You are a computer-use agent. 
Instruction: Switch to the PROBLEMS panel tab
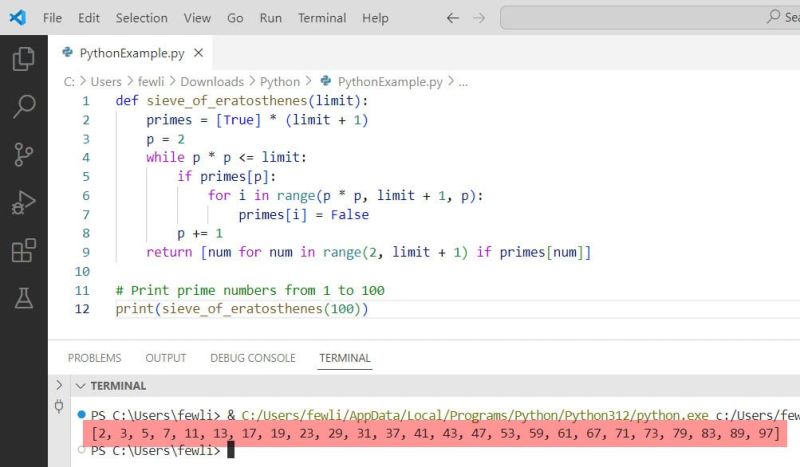[94, 358]
